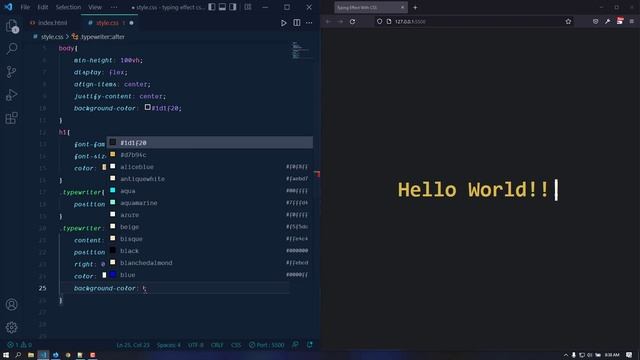Close the unsaved style.css tab dot
Image resolution: width=640 pixels, height=360 pixels.
click(x=131, y=23)
